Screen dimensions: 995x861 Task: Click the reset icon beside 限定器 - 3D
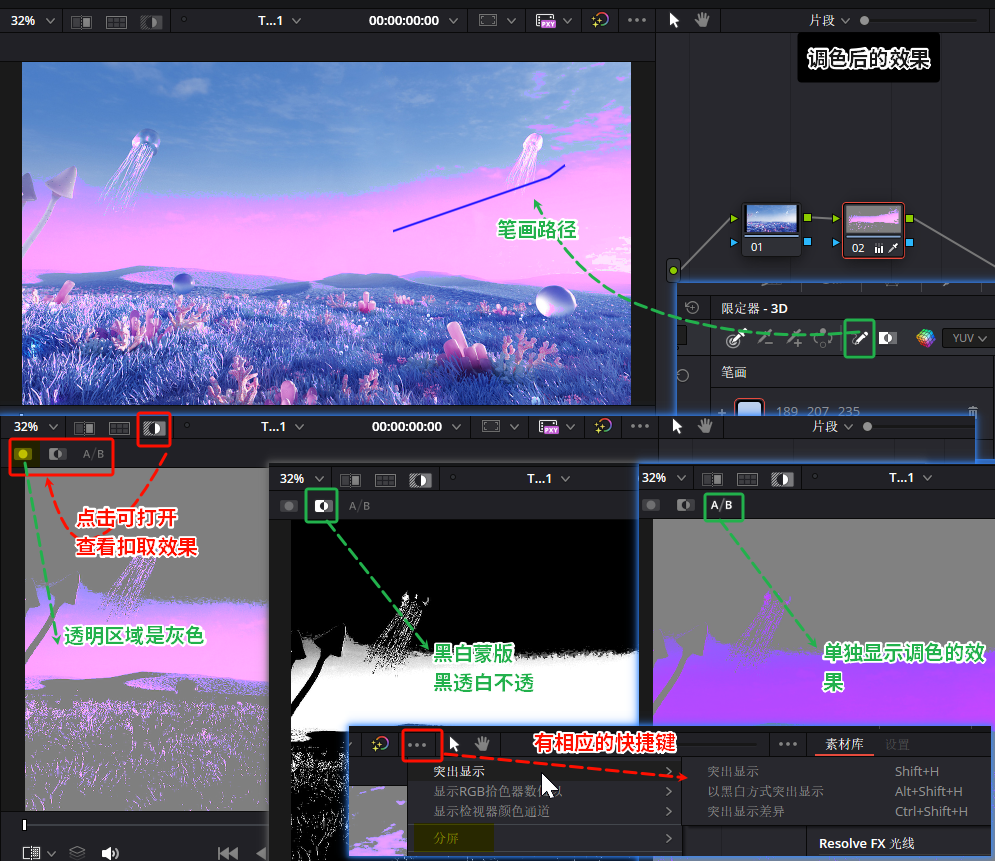coord(692,308)
